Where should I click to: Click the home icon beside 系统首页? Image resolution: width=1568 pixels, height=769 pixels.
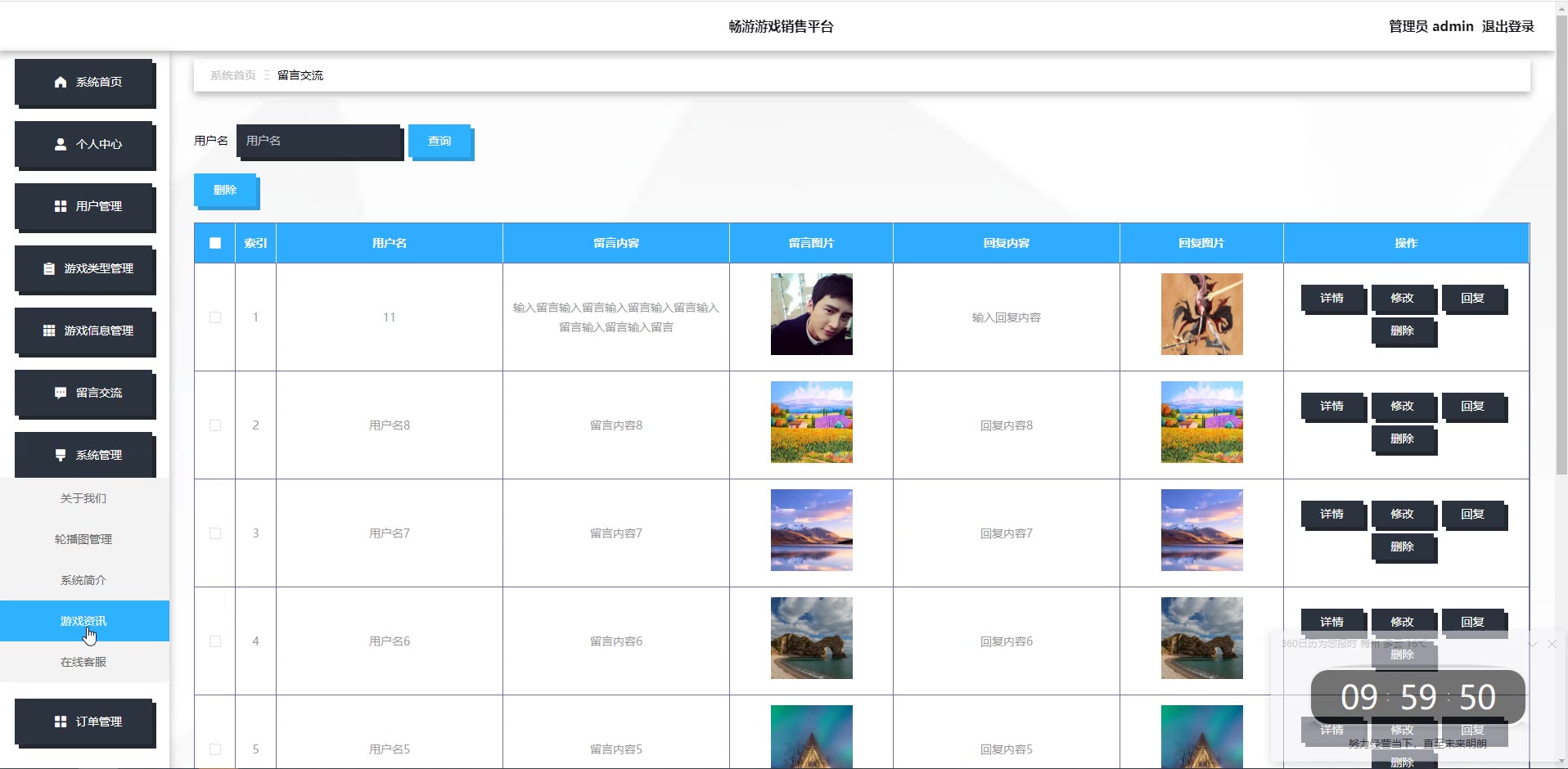click(61, 82)
